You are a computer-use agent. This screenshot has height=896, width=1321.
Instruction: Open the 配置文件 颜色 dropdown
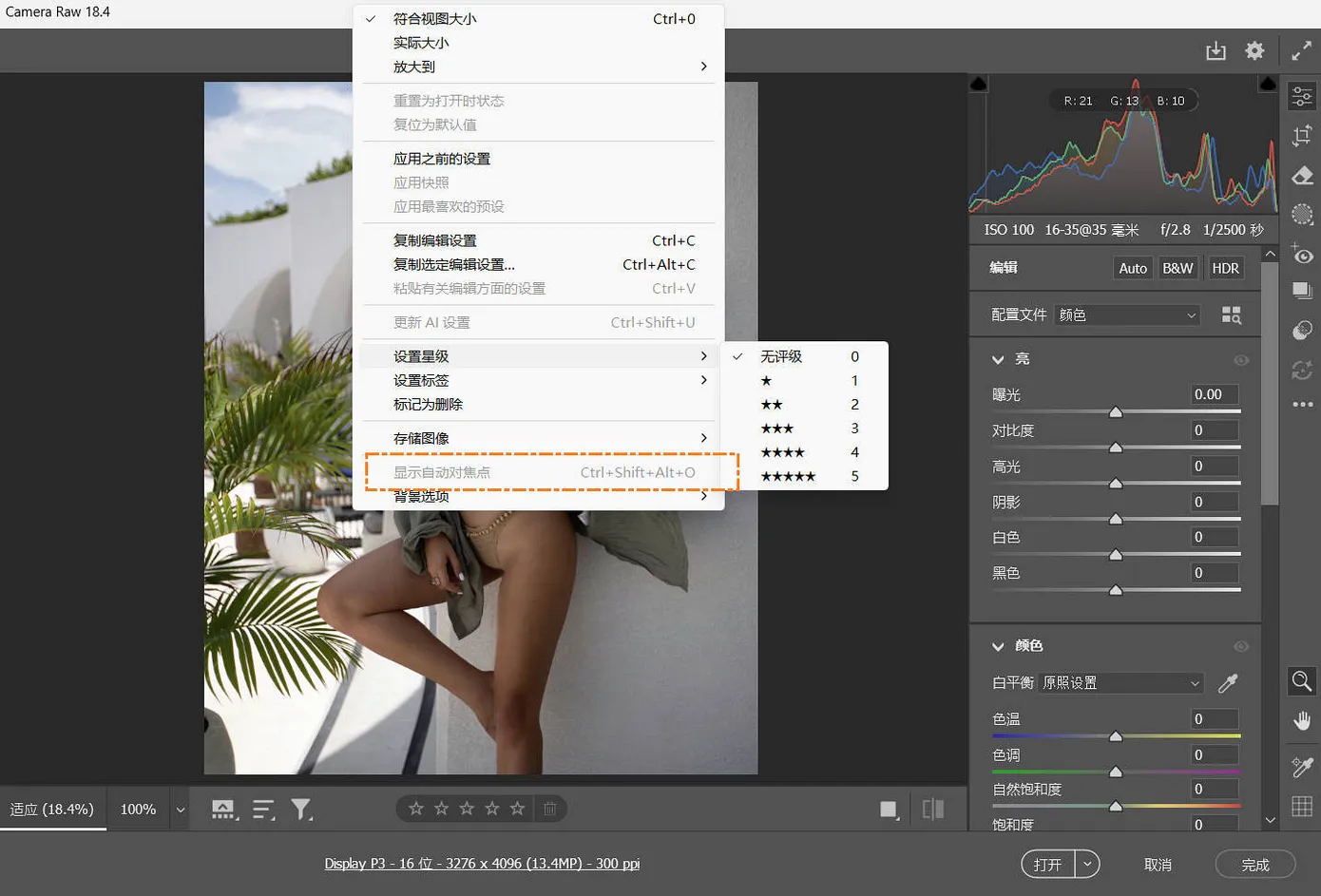pyautogui.click(x=1127, y=315)
